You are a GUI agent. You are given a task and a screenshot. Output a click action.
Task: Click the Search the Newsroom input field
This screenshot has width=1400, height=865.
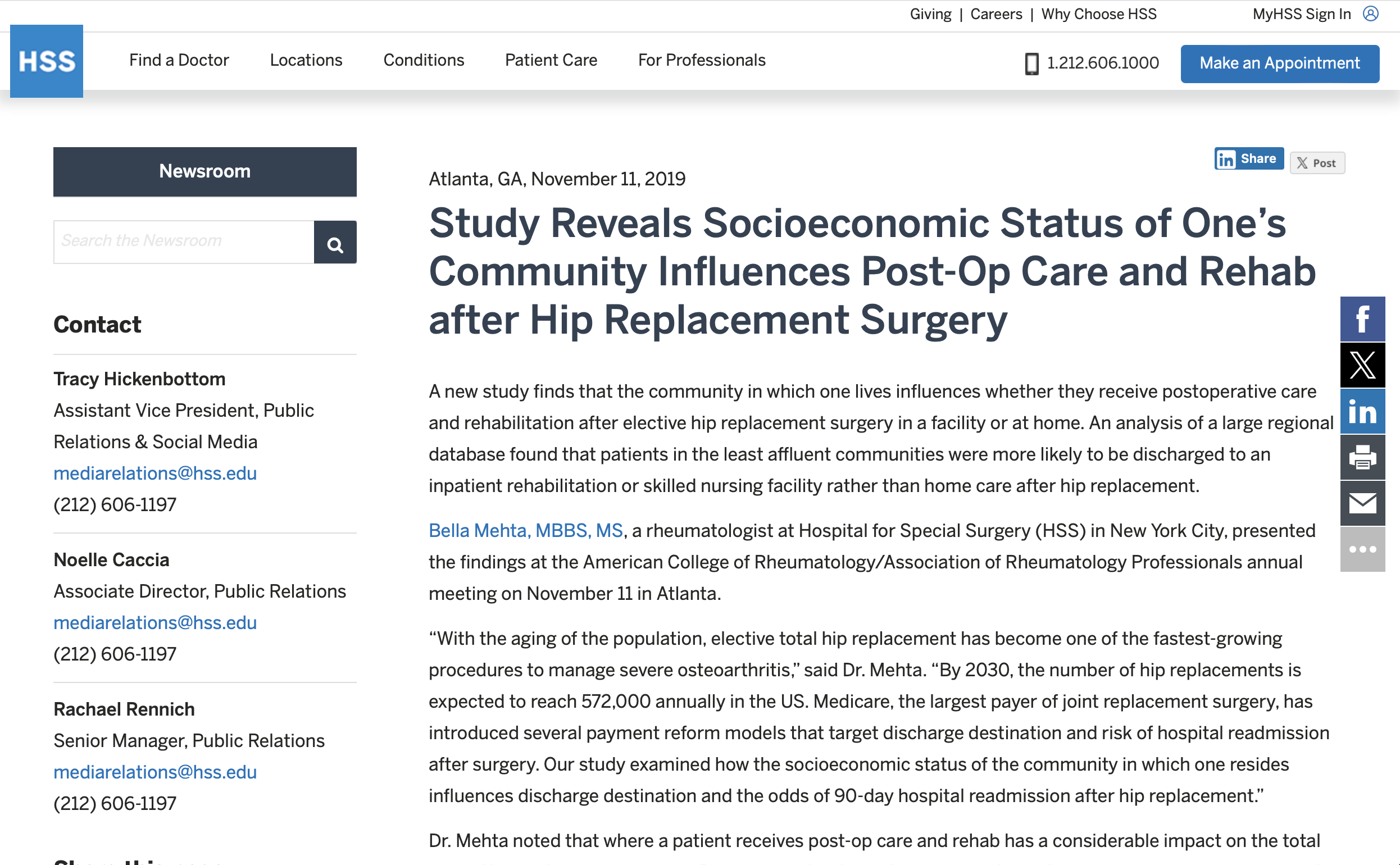click(x=184, y=242)
